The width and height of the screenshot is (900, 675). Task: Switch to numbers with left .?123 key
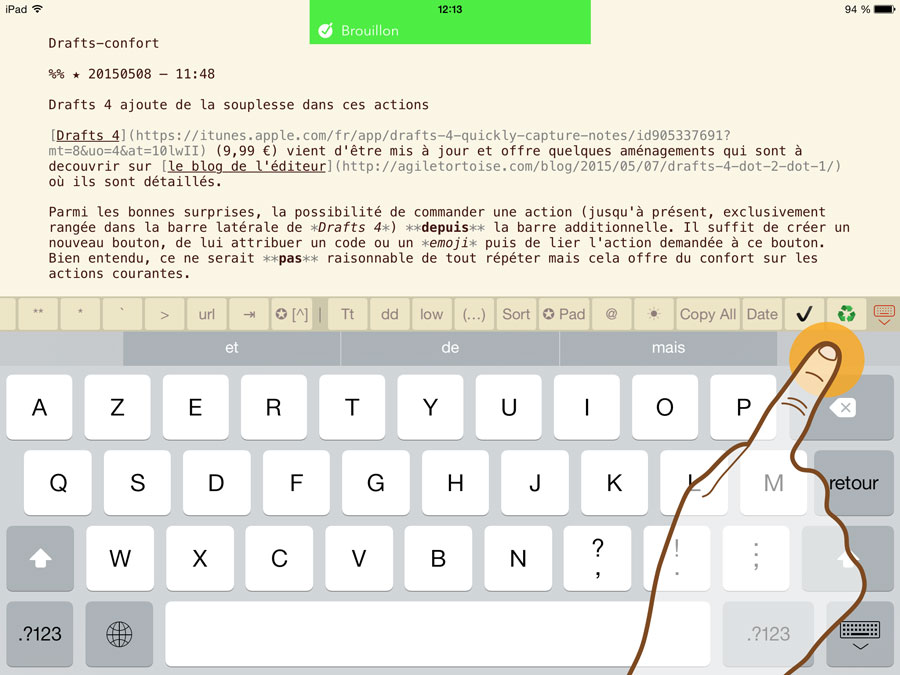click(40, 634)
